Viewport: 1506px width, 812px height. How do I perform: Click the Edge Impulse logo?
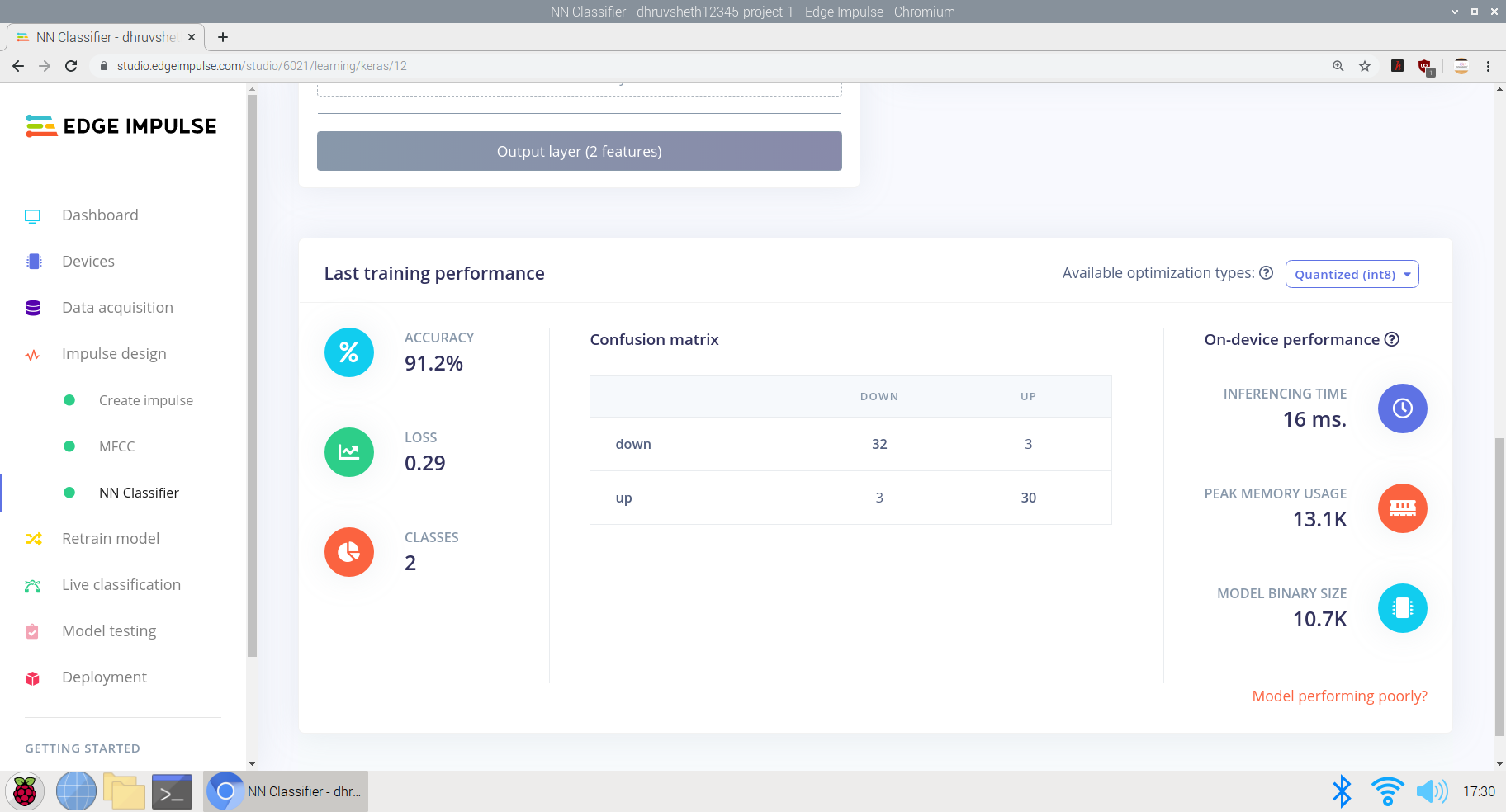point(121,125)
